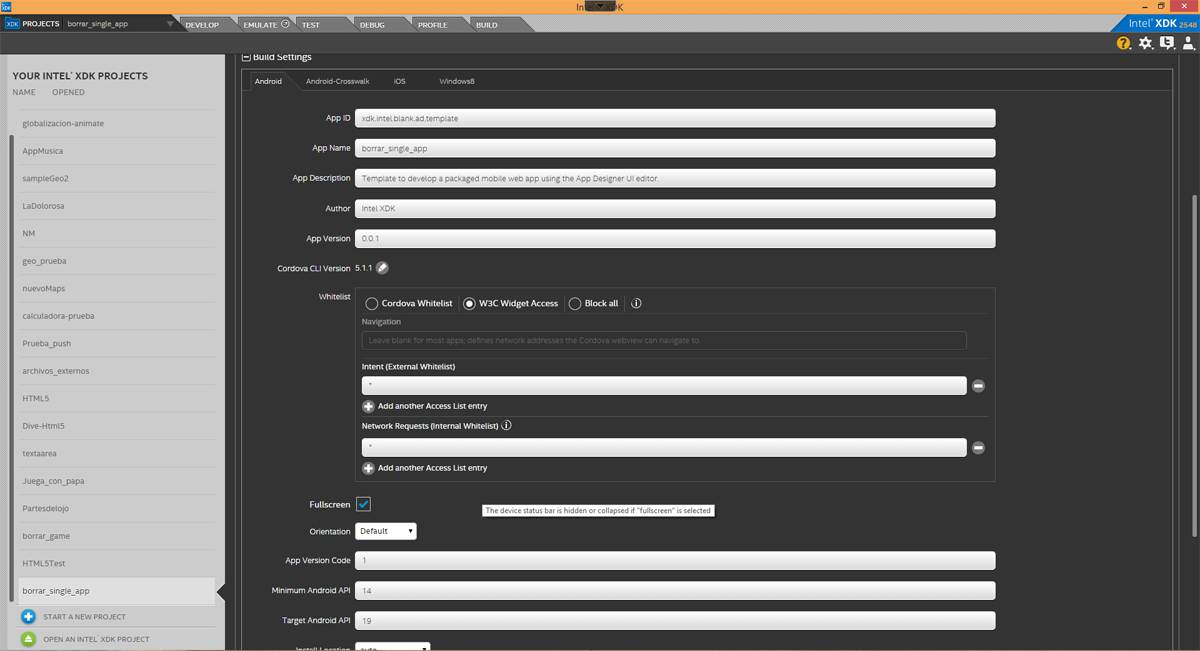Select the Block all radio option

575,303
